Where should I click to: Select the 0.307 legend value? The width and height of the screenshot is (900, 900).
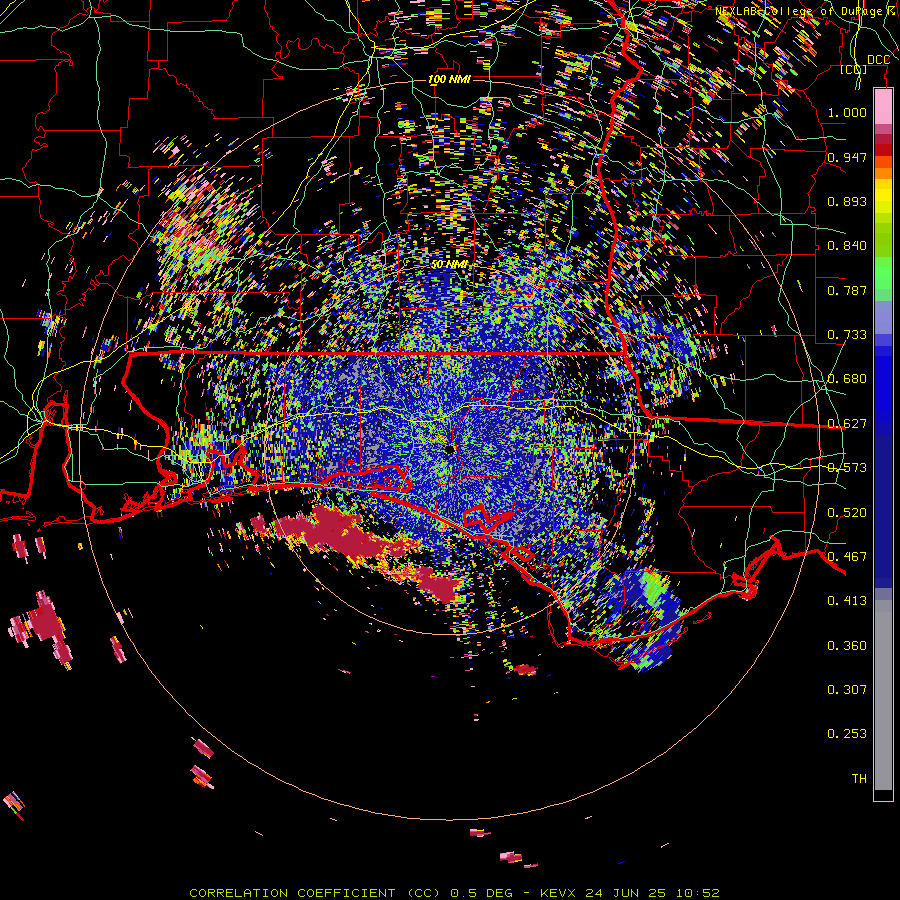pos(847,690)
